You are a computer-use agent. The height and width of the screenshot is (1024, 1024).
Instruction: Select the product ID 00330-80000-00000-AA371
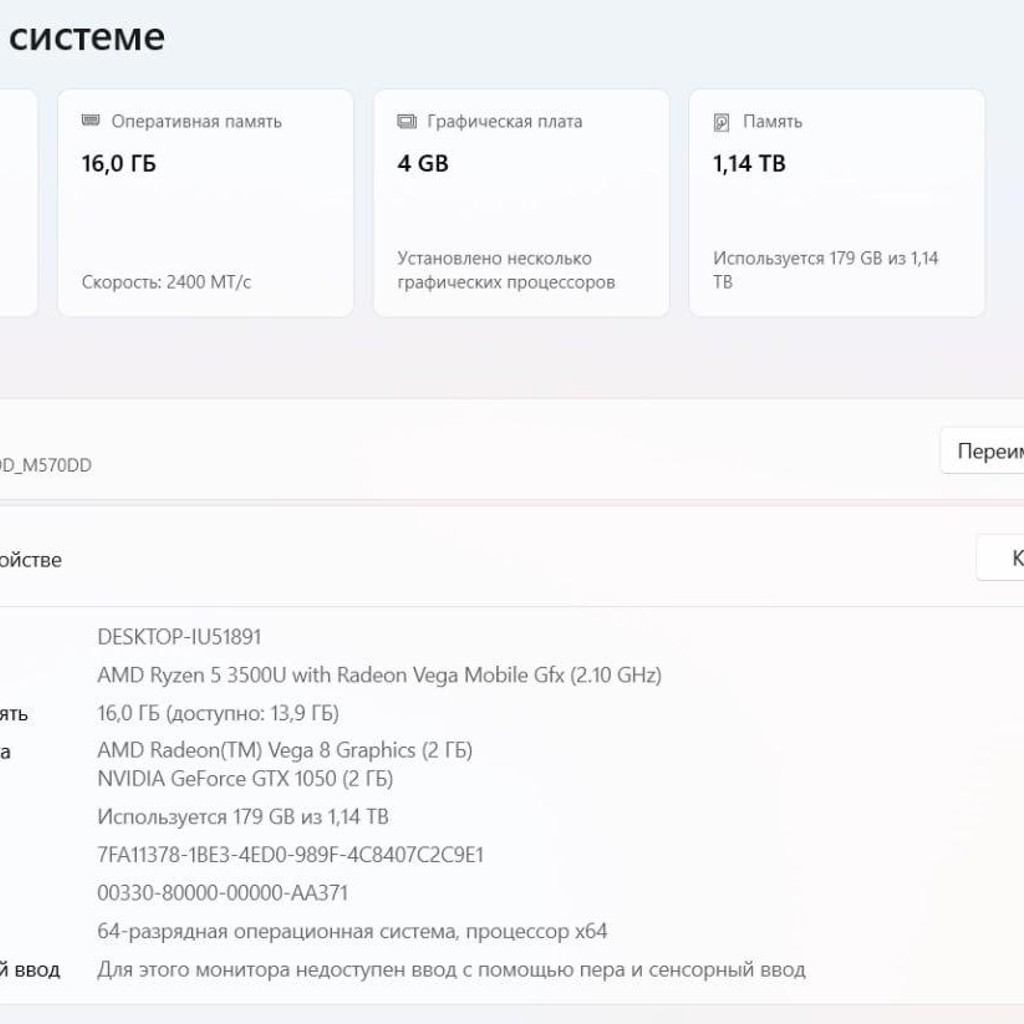[x=222, y=893]
